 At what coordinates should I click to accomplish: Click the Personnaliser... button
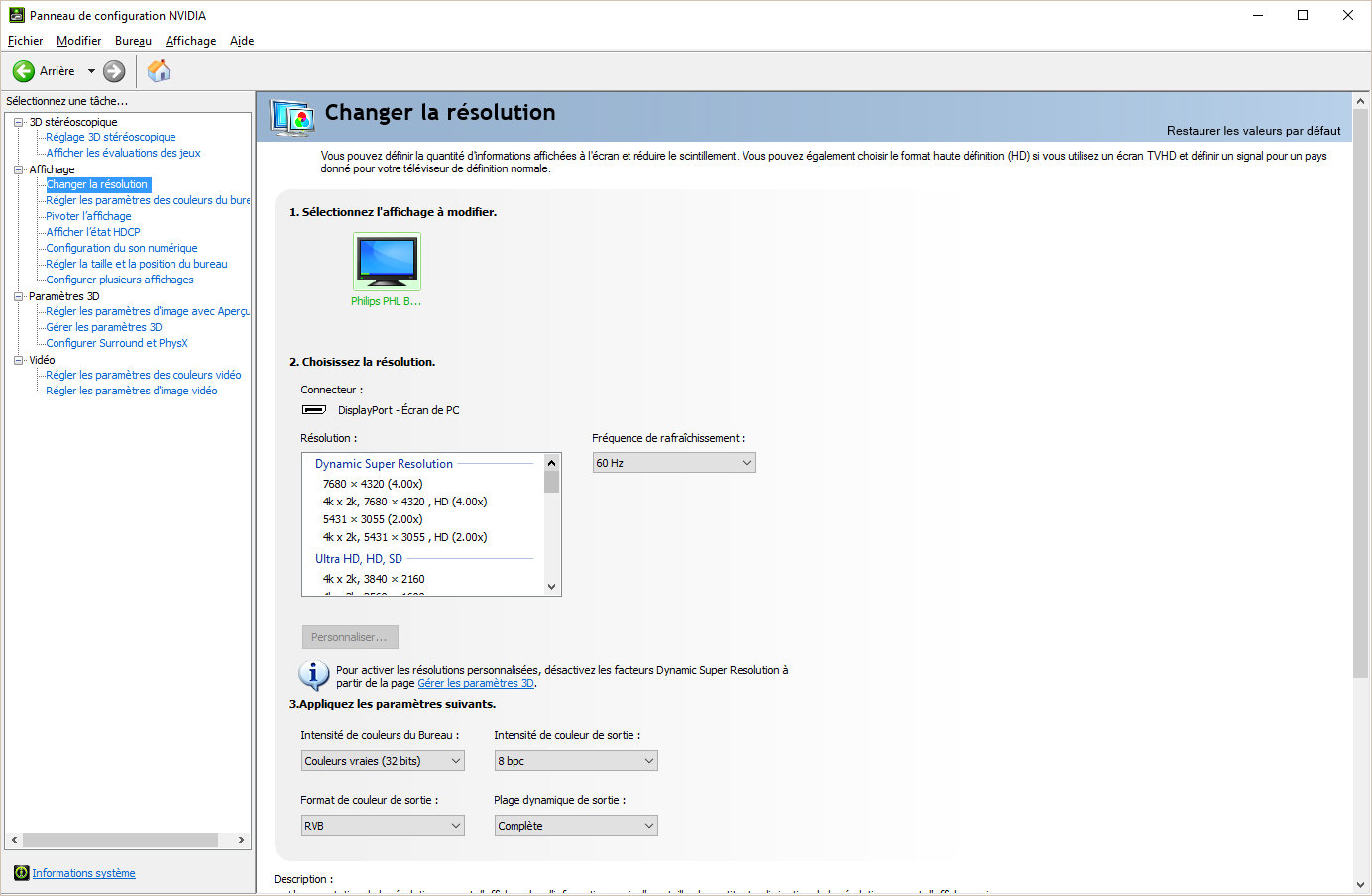tap(350, 637)
